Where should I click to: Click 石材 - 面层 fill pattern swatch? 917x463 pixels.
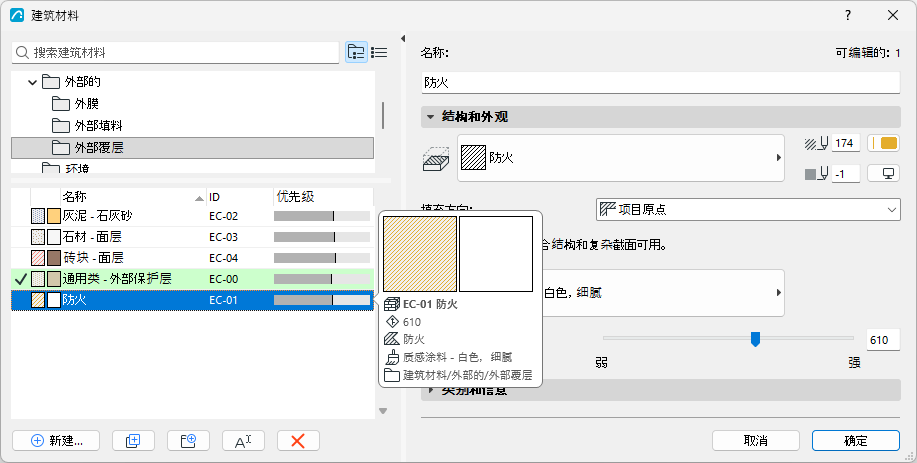click(x=38, y=237)
